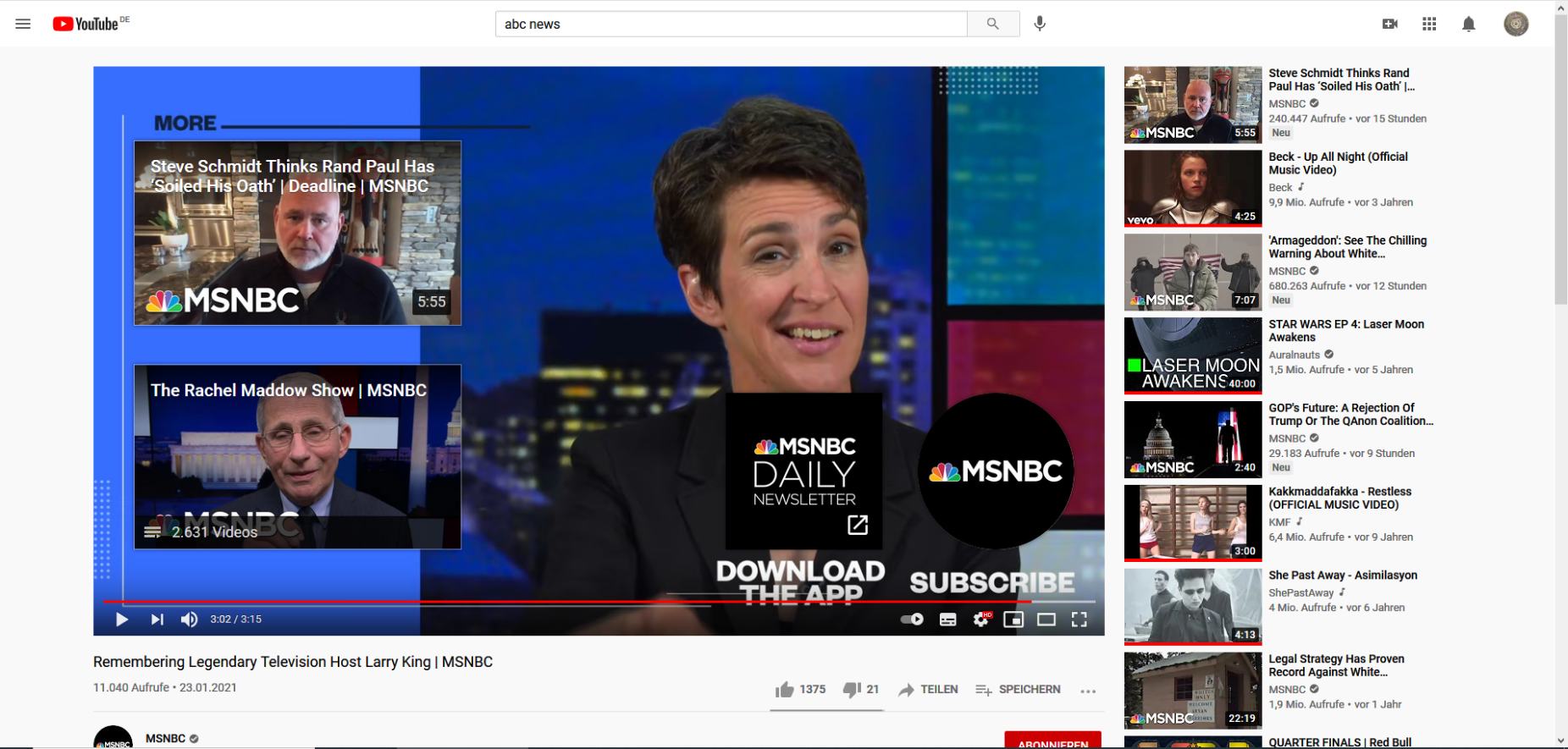This screenshot has width=1568, height=749.
Task: Dislike the video thumbs down
Action: pos(861,690)
